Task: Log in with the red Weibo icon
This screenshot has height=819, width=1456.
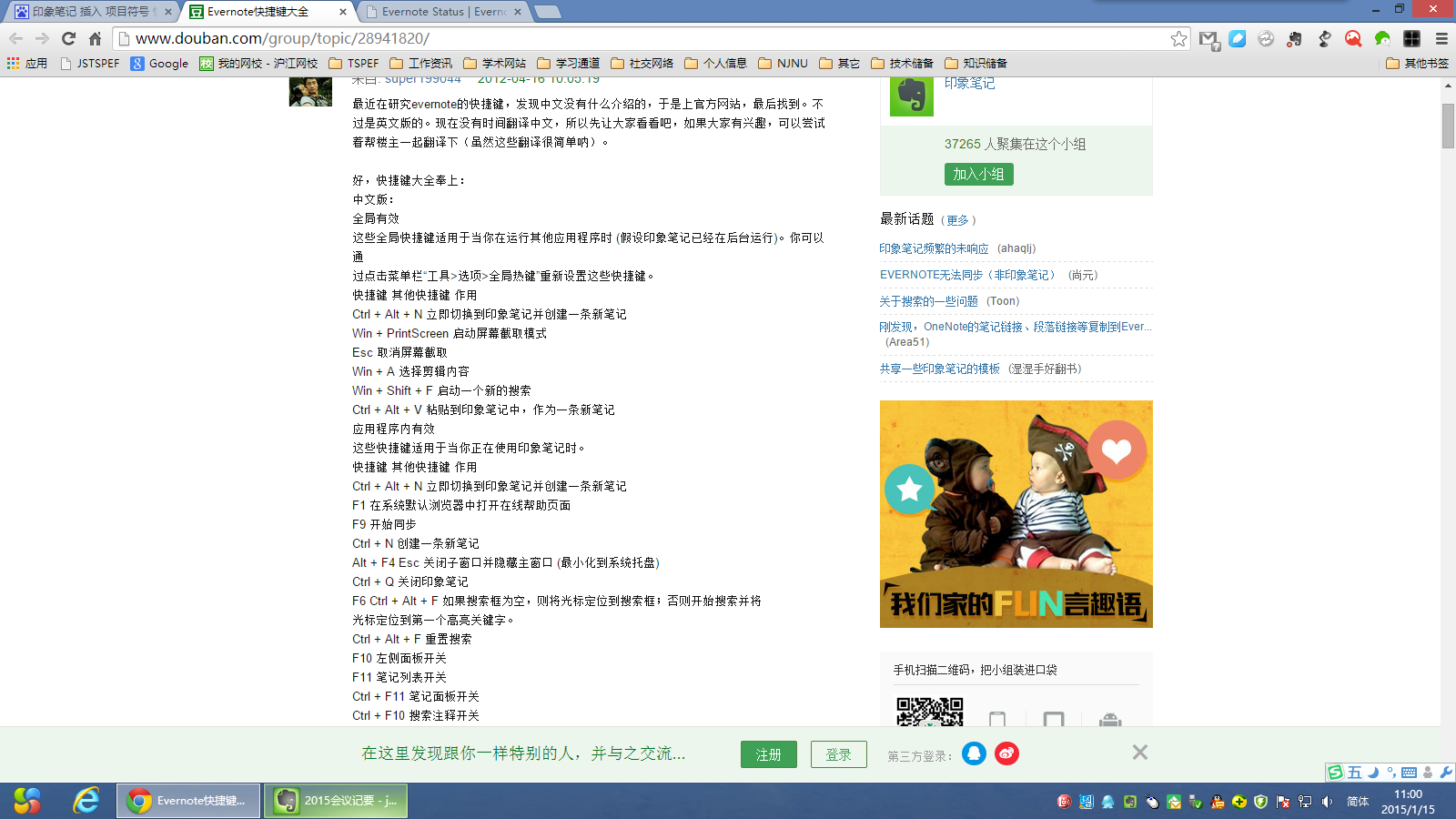Action: click(1006, 753)
